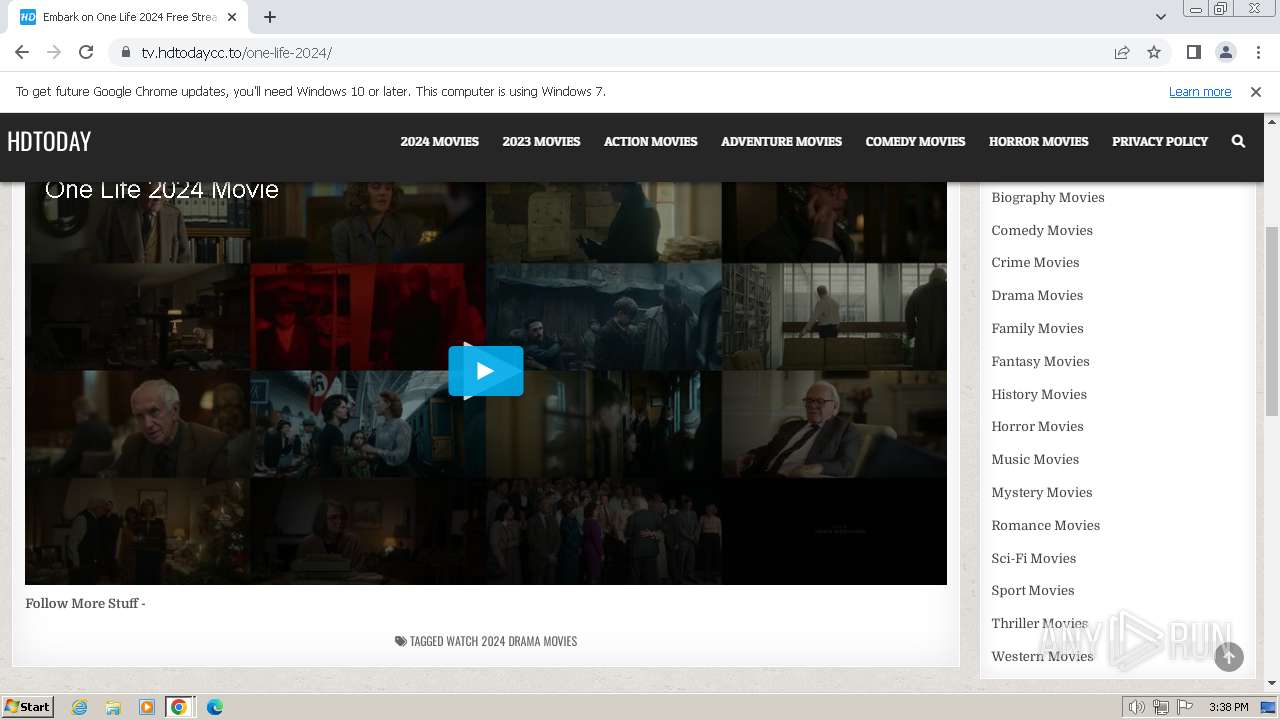Open the Chrome profile menu

click(x=1225, y=52)
